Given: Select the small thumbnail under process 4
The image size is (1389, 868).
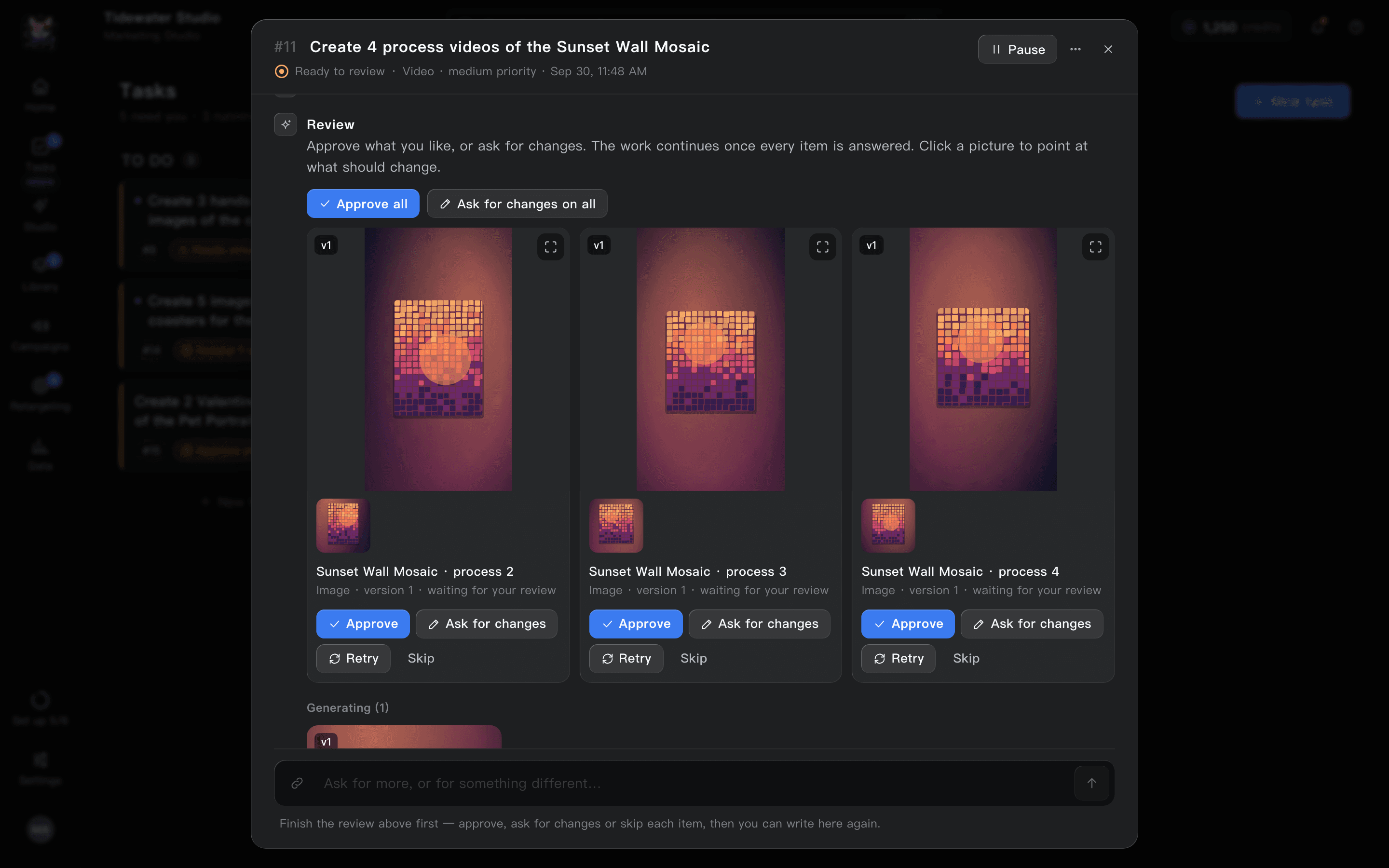Looking at the screenshot, I should point(888,525).
